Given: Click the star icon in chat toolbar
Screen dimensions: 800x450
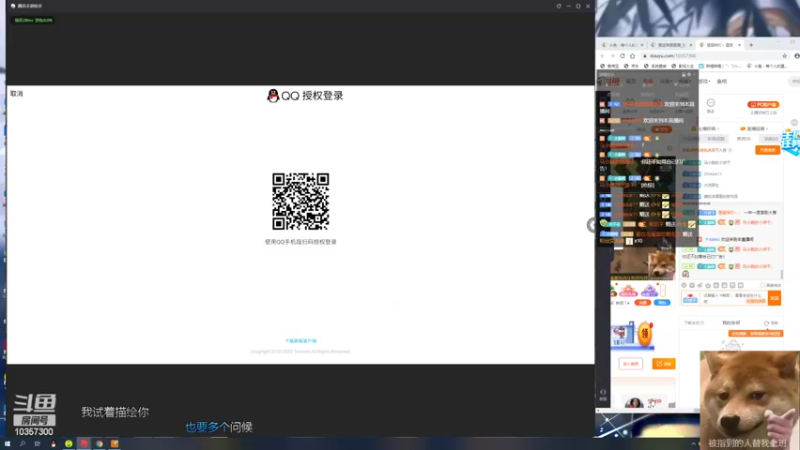Looking at the screenshot, I should tap(708, 286).
